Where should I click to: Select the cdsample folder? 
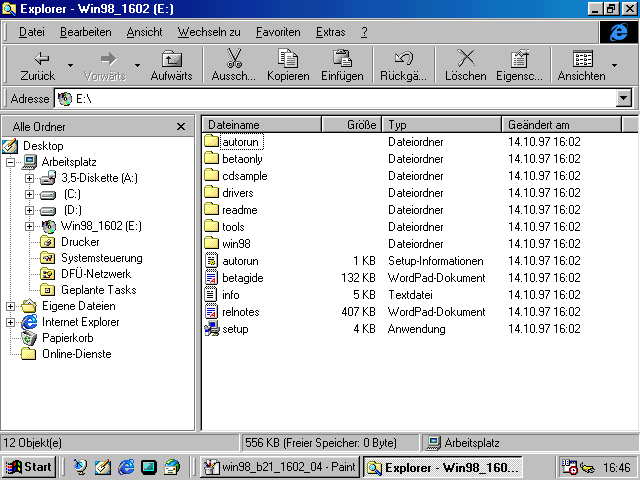[244, 176]
